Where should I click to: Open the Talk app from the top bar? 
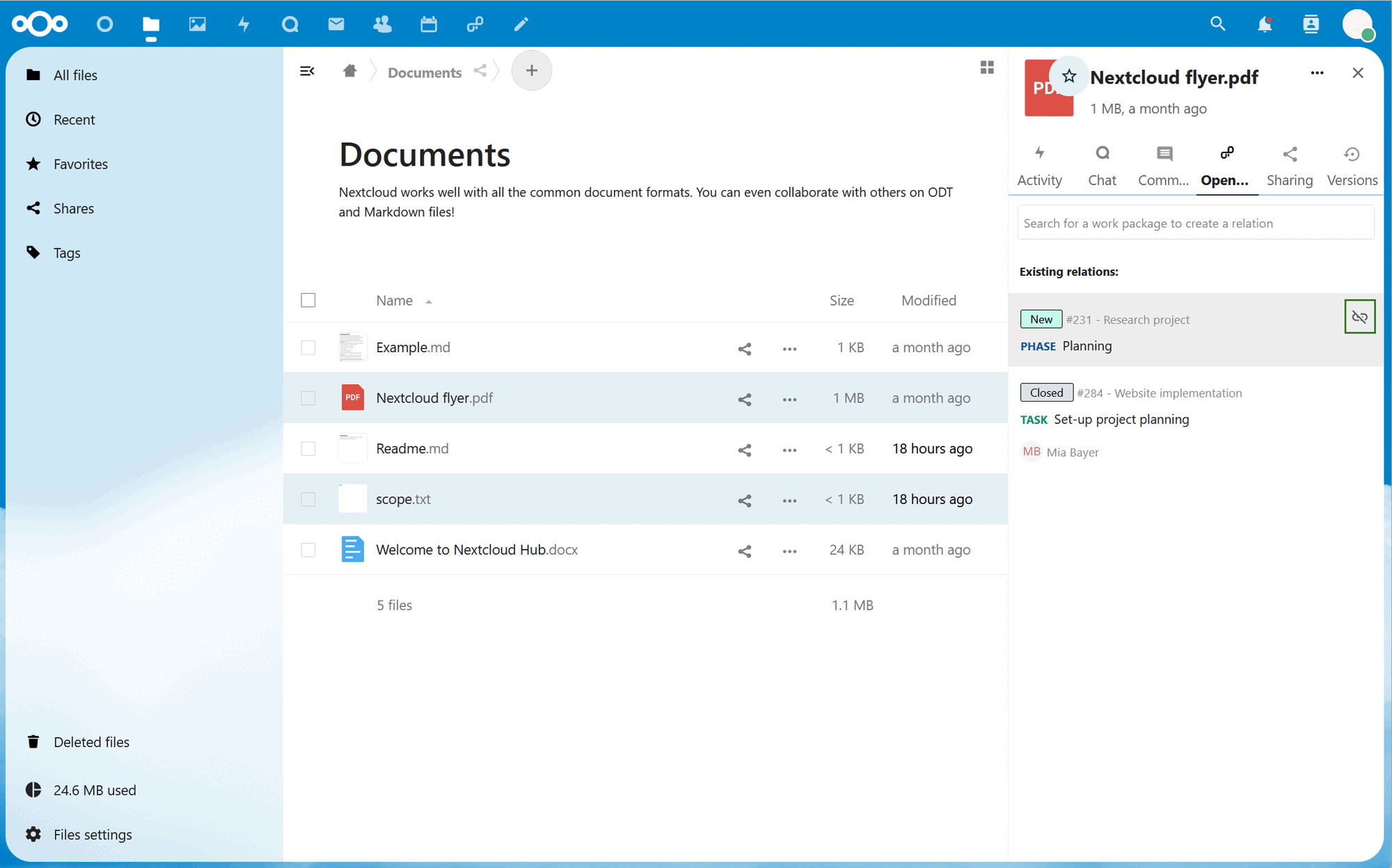click(290, 23)
